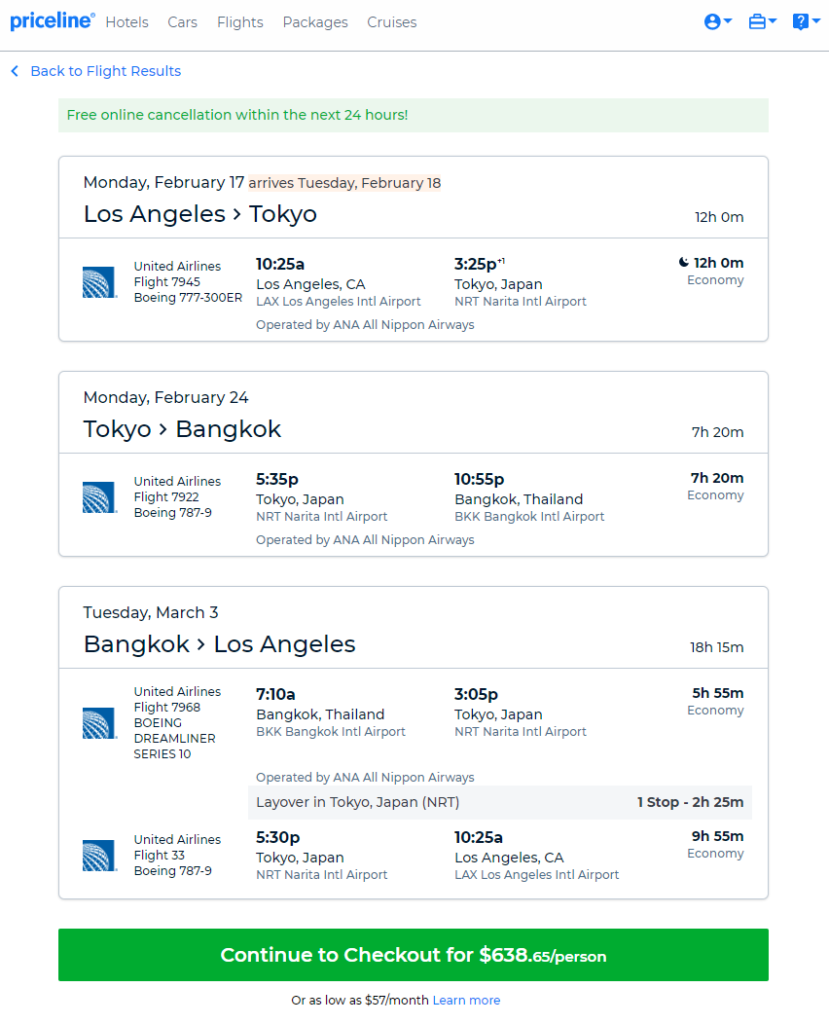Go back to Flight Results
The image size is (829, 1024).
click(x=106, y=71)
